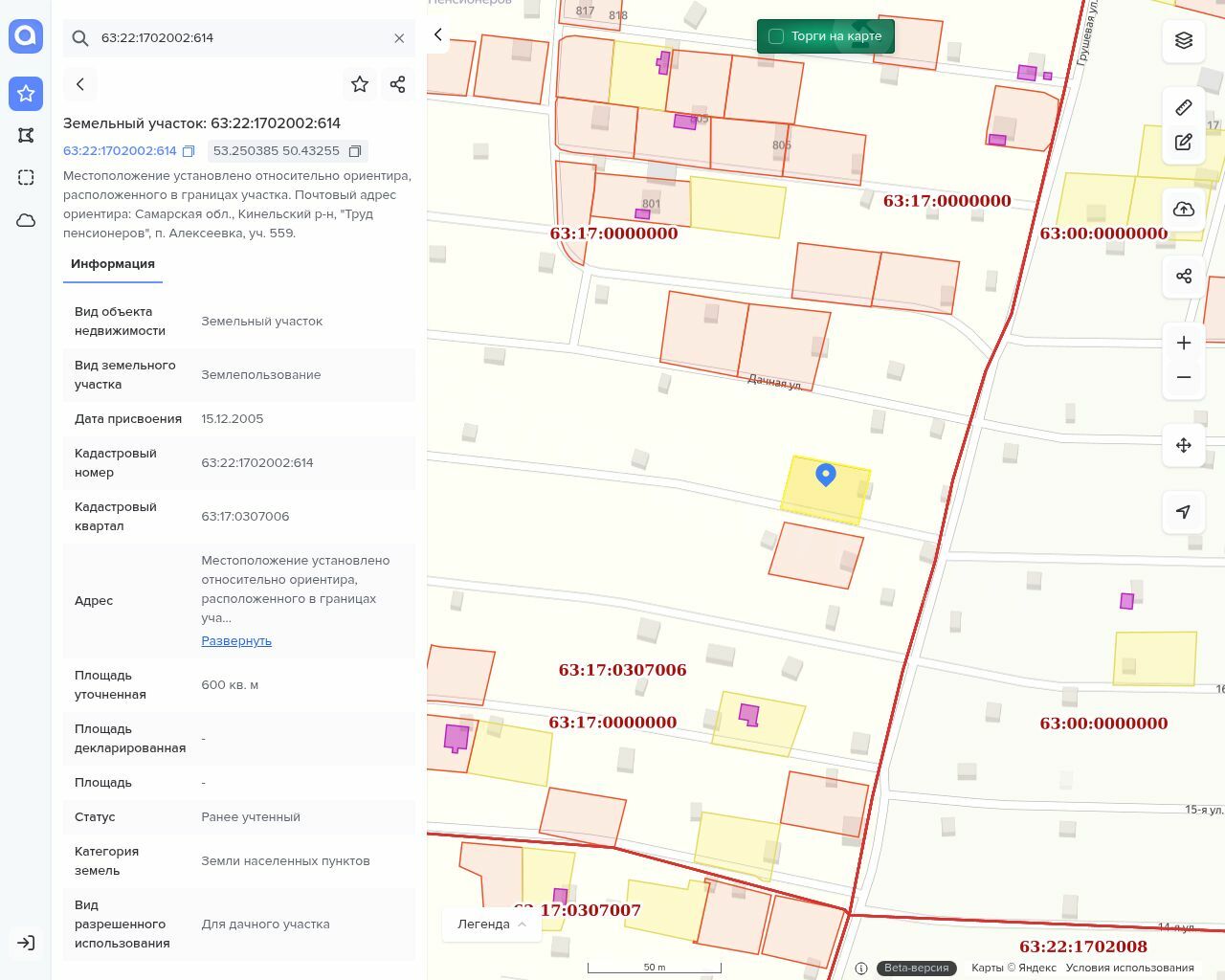Select the ruler measurement tool

pyautogui.click(x=1184, y=107)
